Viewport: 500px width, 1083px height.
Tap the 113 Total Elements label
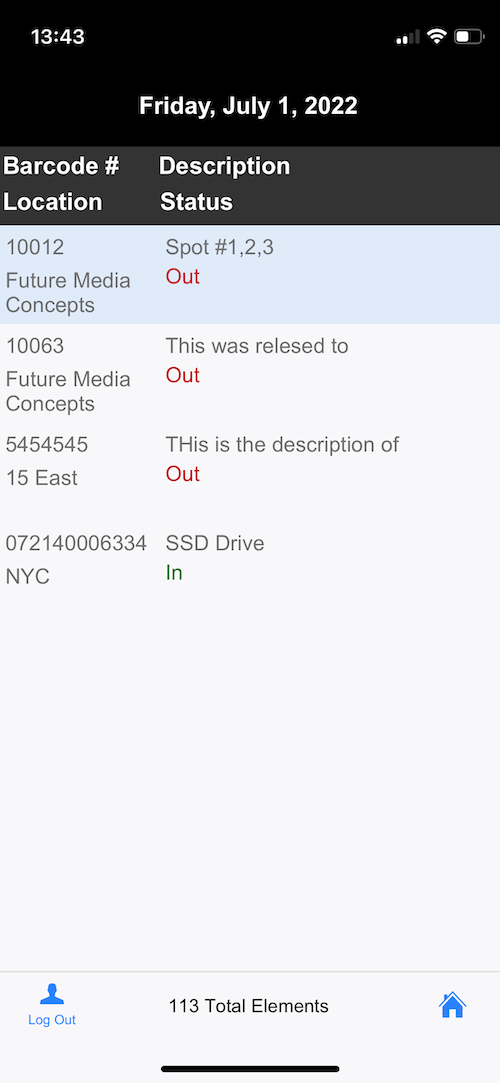coord(249,1006)
